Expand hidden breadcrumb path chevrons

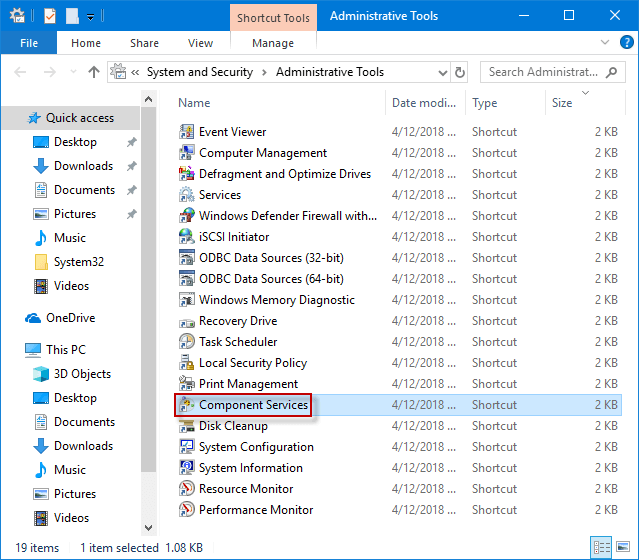click(x=135, y=72)
